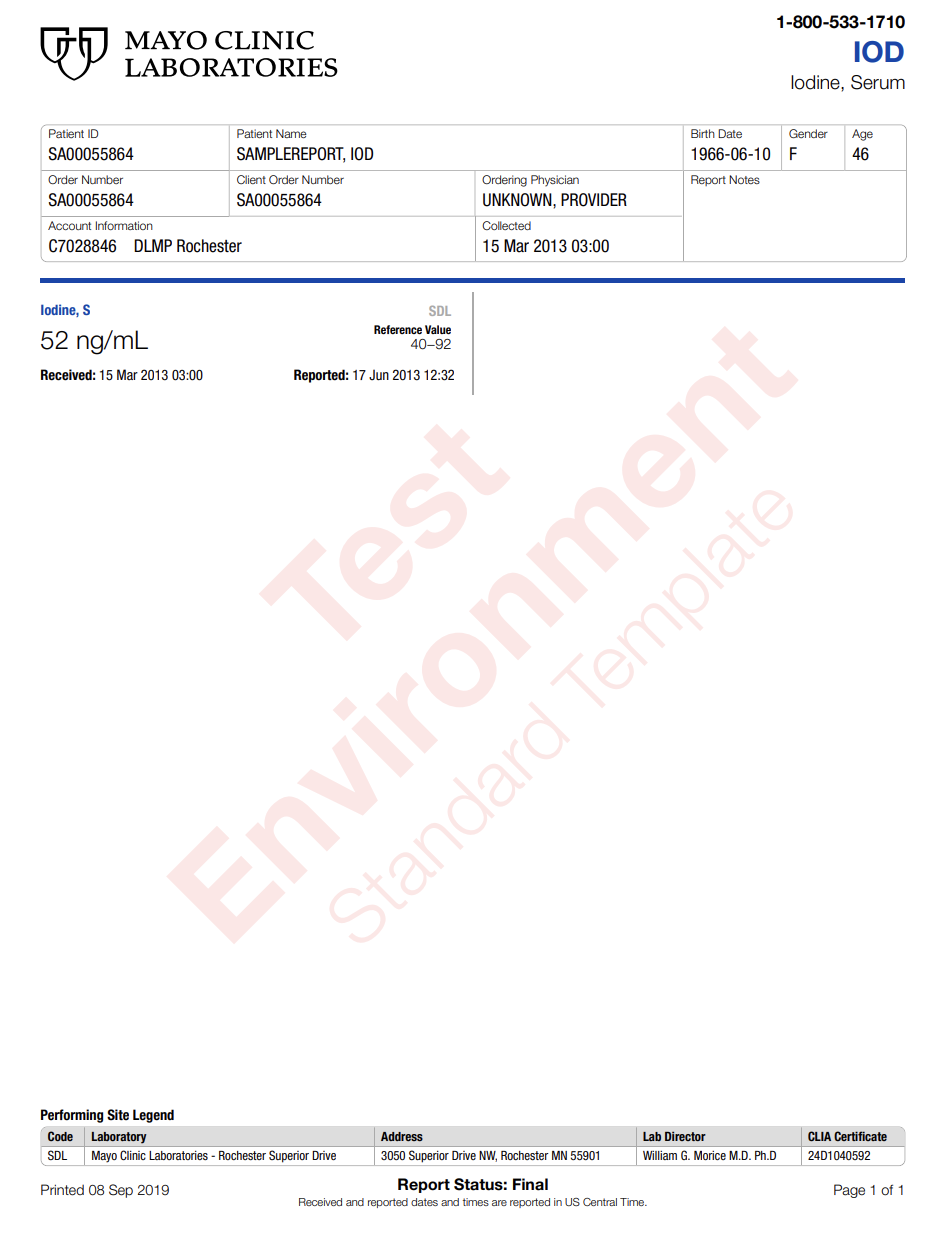948x1240 pixels.
Task: Click the 1-800-533-1710 phone number
Action: tap(840, 22)
